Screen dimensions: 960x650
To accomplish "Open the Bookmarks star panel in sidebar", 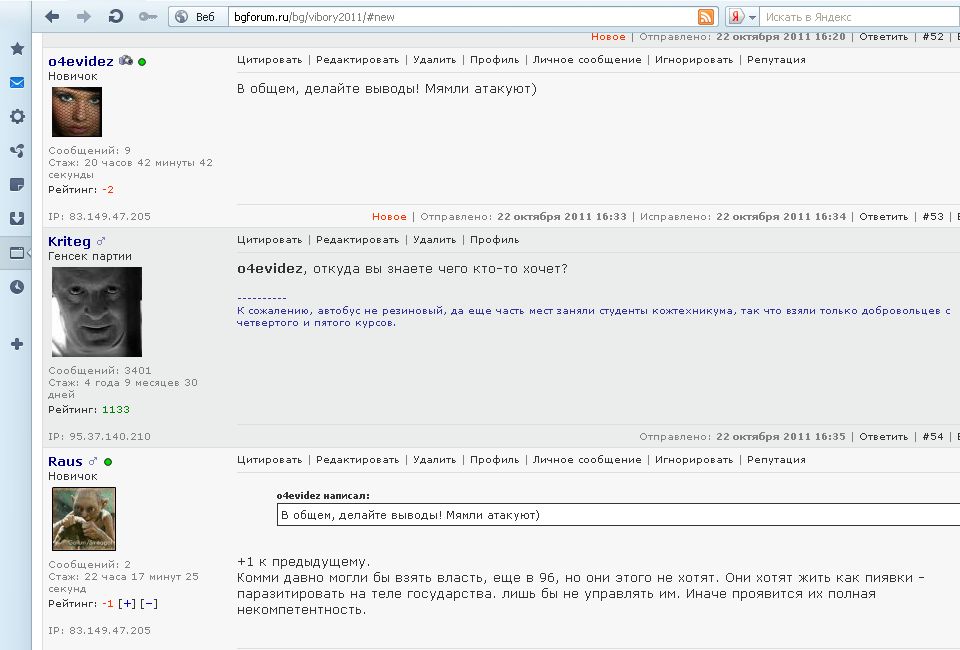I will 17,48.
